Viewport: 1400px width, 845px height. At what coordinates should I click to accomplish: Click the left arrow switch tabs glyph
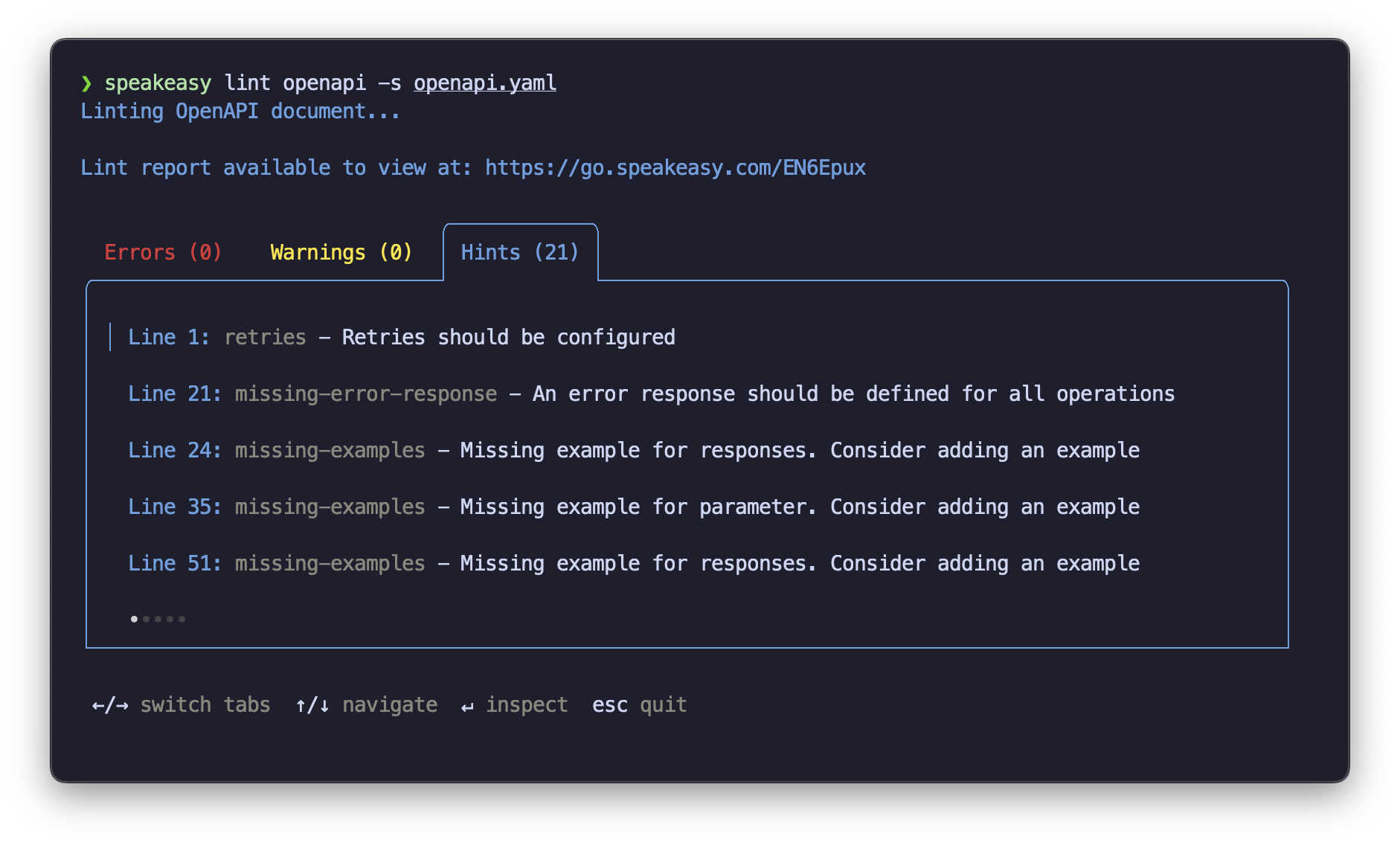coord(97,705)
